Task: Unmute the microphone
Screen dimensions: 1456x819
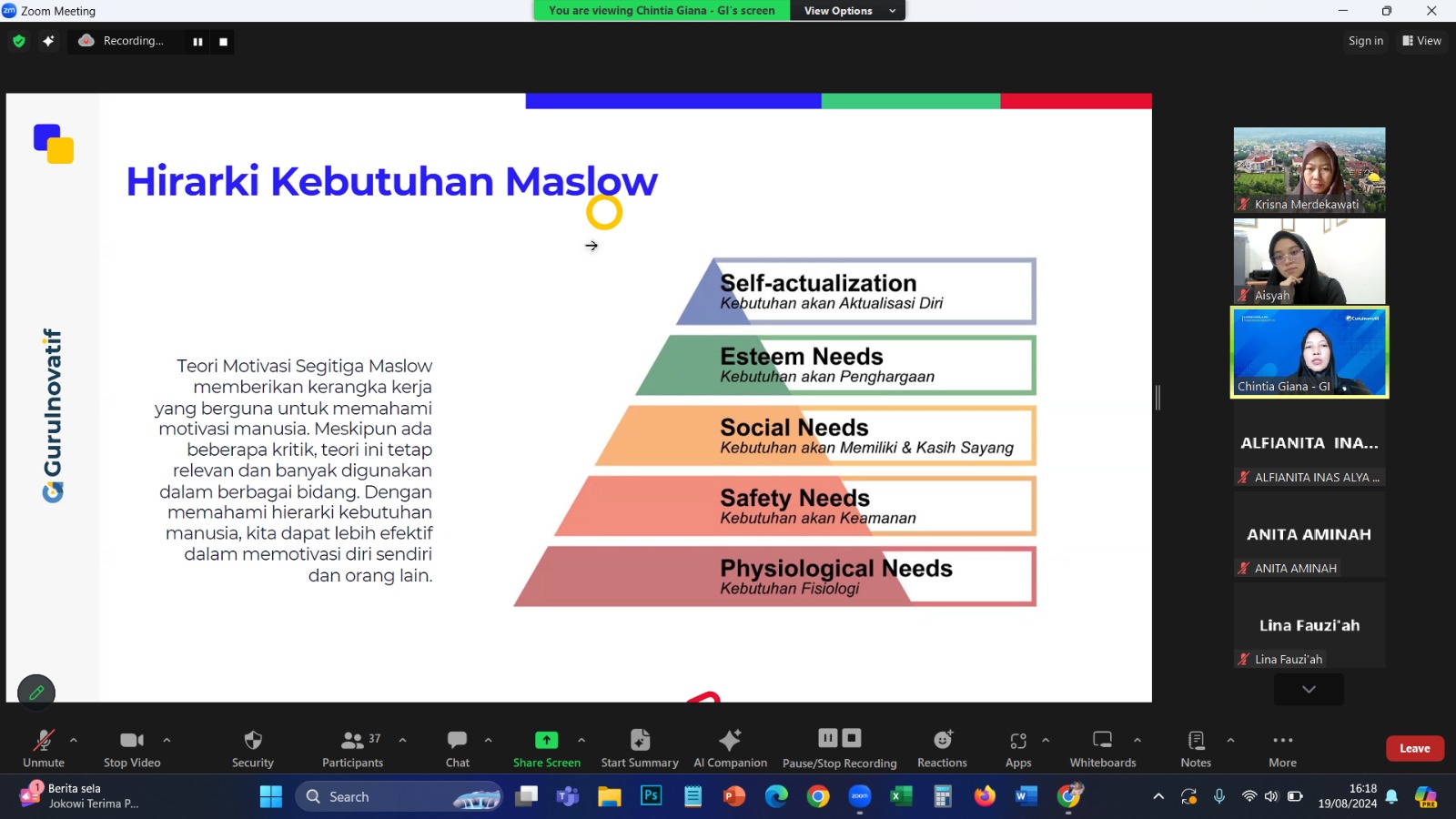Action: point(43,741)
